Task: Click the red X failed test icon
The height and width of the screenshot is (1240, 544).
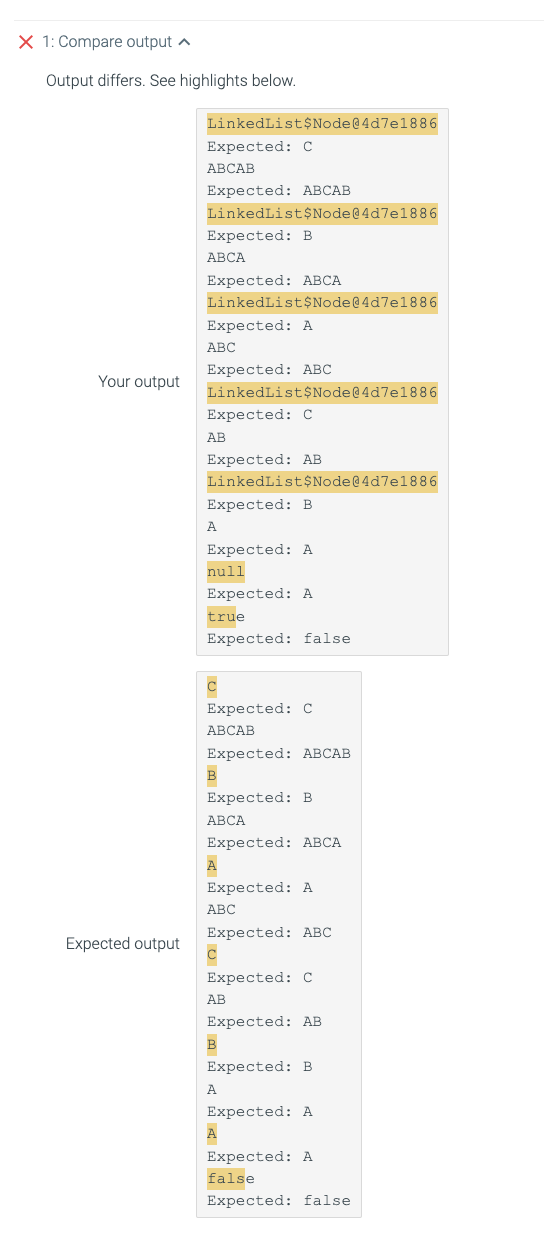Action: [x=26, y=42]
